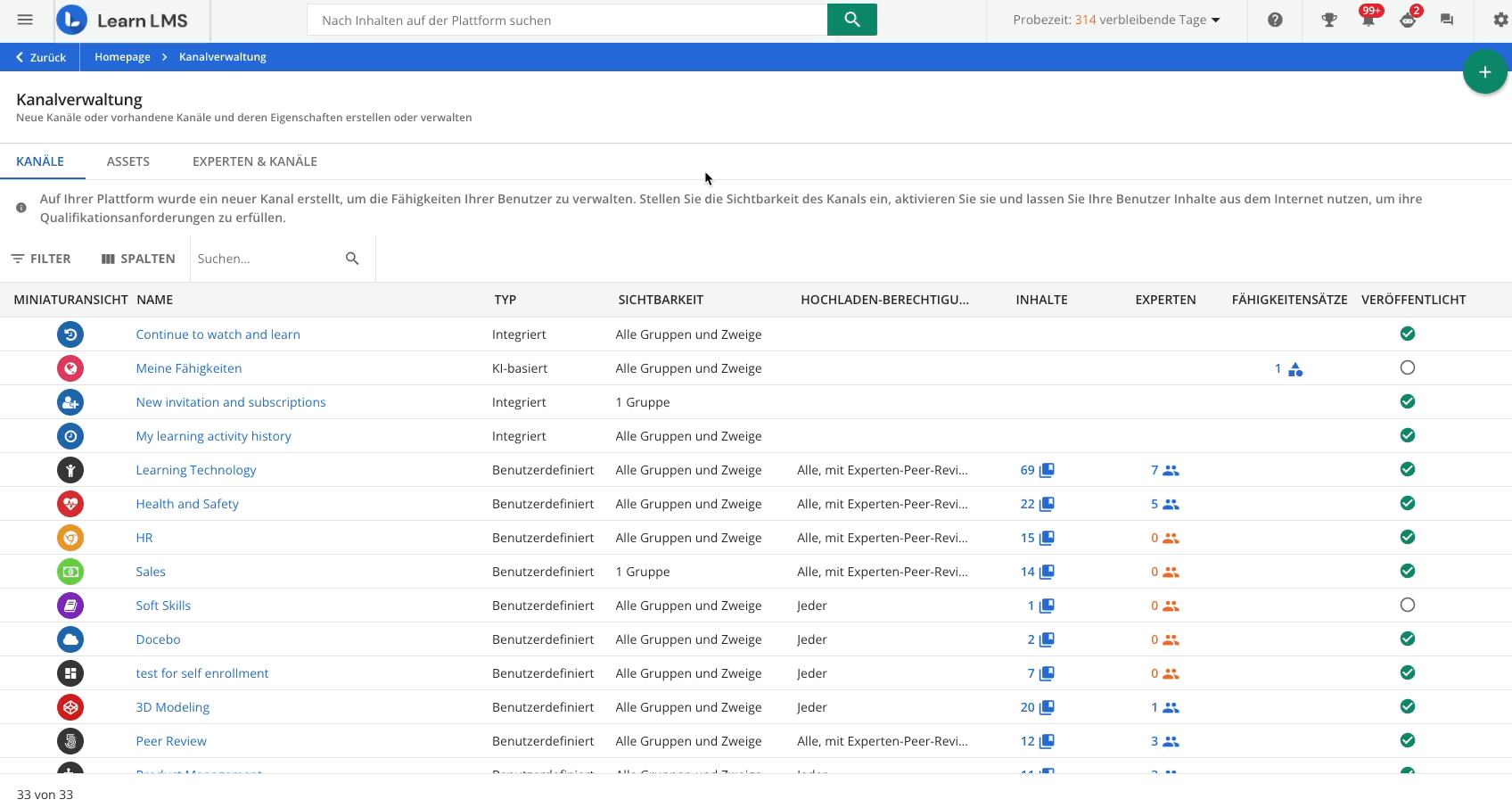Open notifications bell with 99+ badge
The image size is (1512, 808).
click(x=1368, y=20)
